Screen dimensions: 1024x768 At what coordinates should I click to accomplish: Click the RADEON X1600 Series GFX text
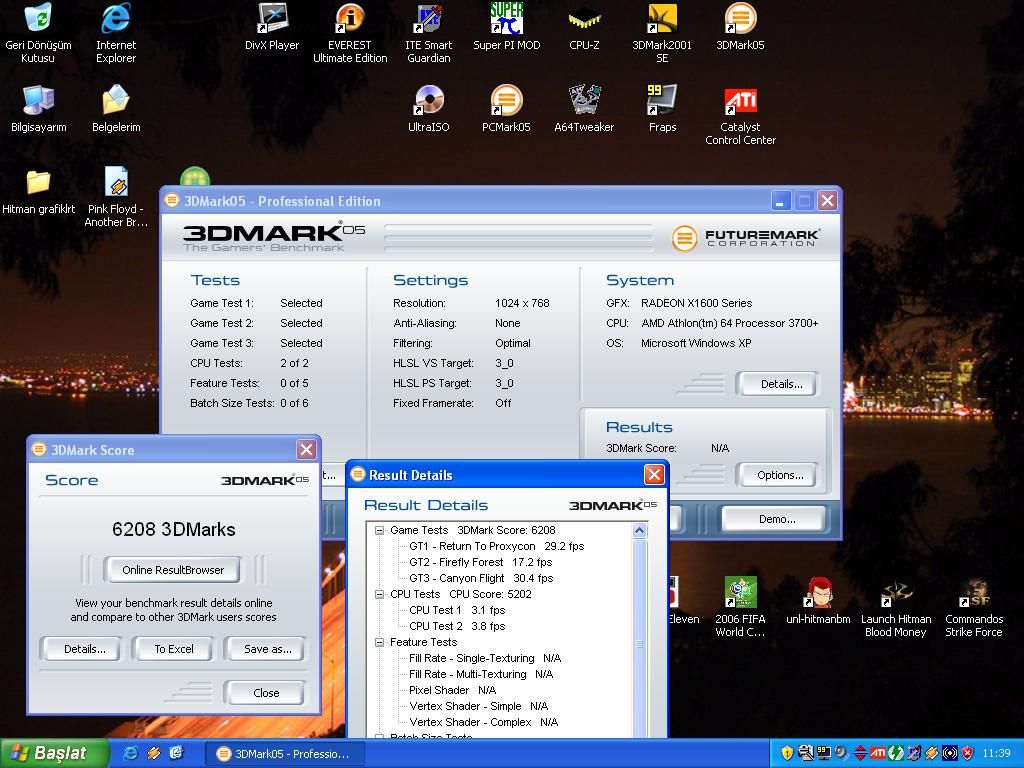click(696, 303)
